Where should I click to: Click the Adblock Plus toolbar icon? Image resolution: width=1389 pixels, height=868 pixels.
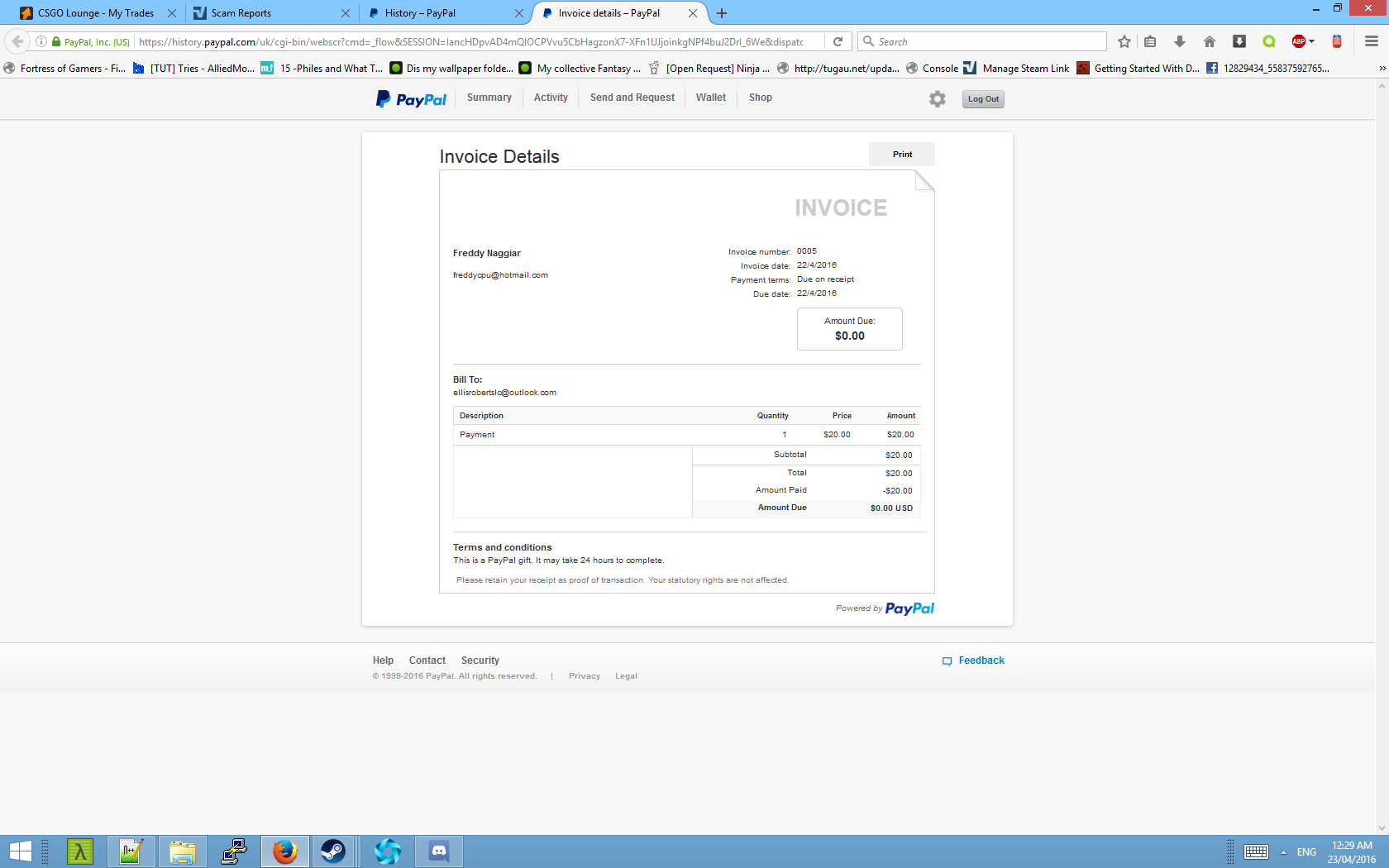tap(1298, 42)
